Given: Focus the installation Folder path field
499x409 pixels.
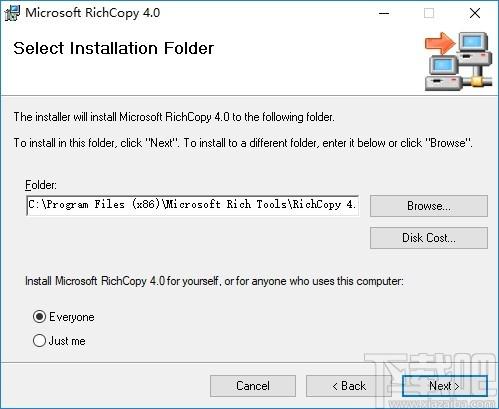Looking at the screenshot, I should point(192,206).
